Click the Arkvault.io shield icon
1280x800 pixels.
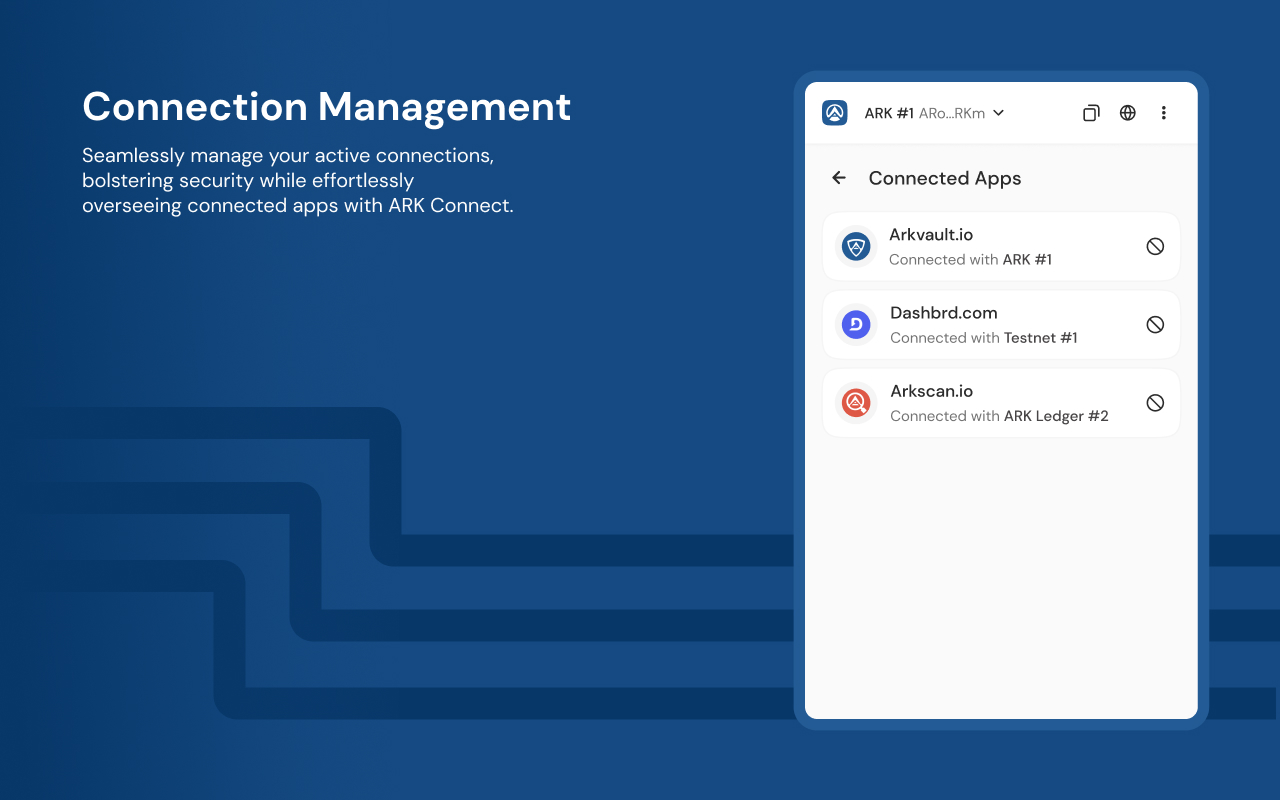click(x=856, y=246)
